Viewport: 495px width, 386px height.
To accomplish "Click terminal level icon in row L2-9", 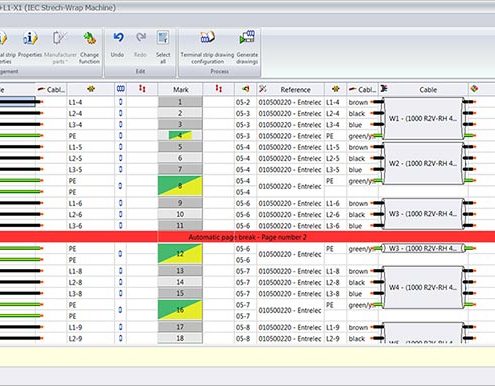I will click(121, 338).
